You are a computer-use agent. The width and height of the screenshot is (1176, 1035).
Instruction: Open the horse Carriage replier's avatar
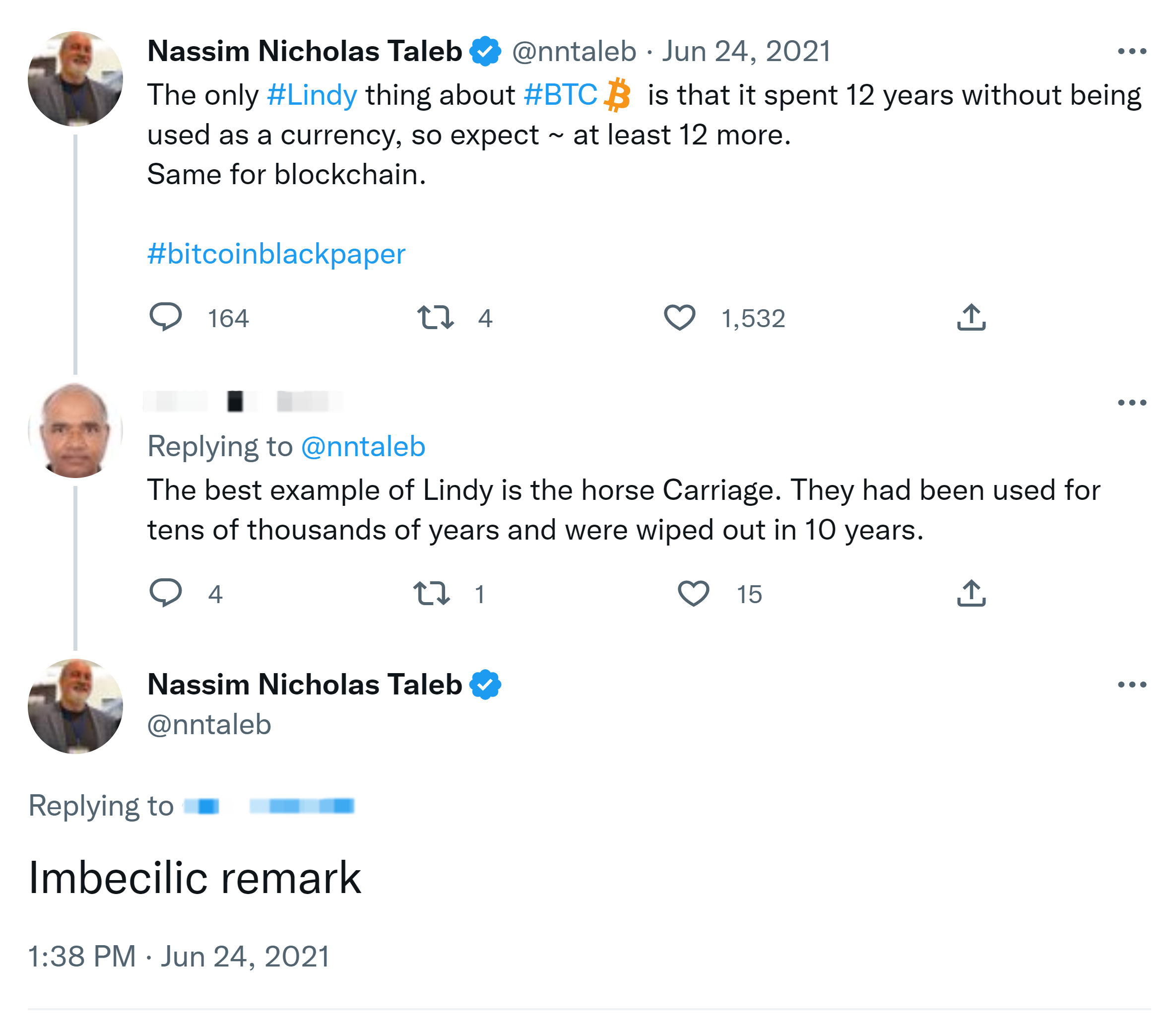click(75, 430)
